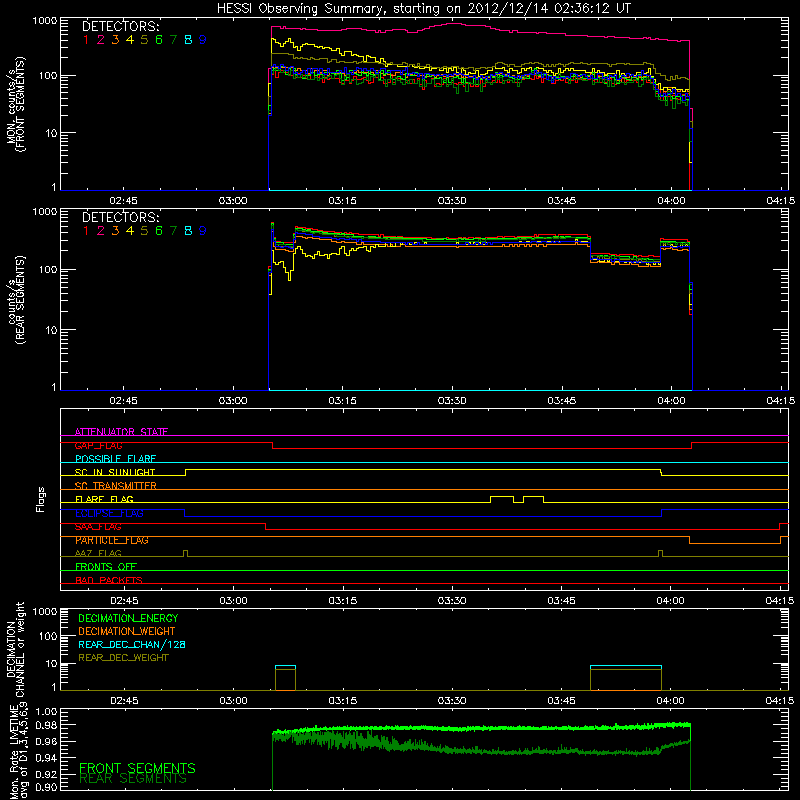Click 02:45 tick label under front segments plot
800x800 pixels.
[123, 201]
